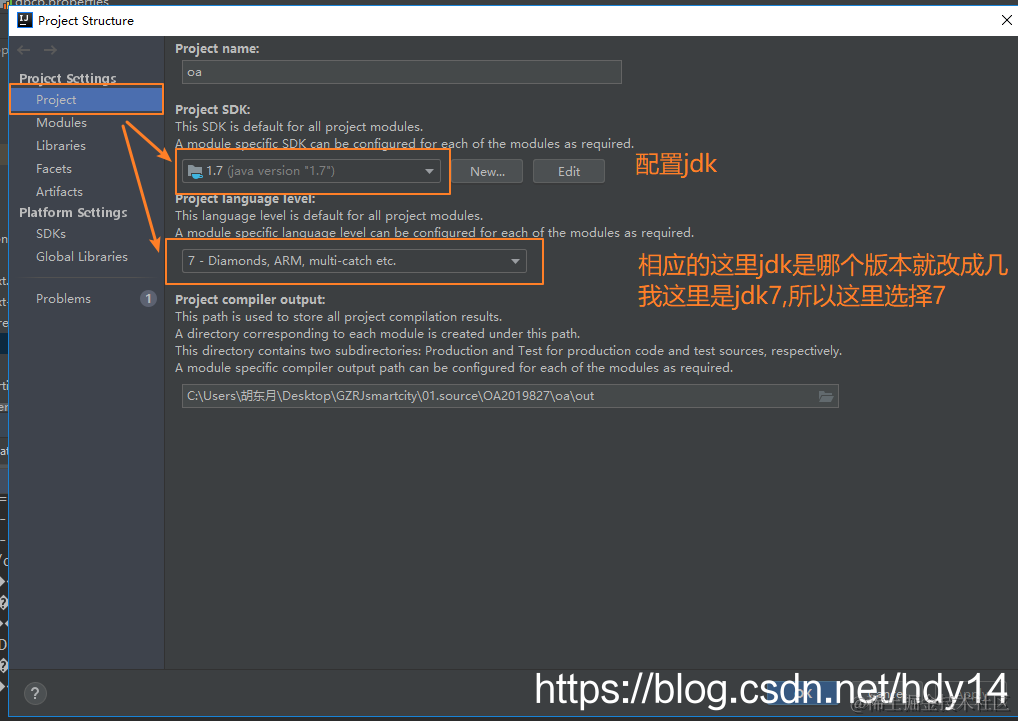Open the Libraries settings page
The image size is (1018, 721).
tap(61, 145)
